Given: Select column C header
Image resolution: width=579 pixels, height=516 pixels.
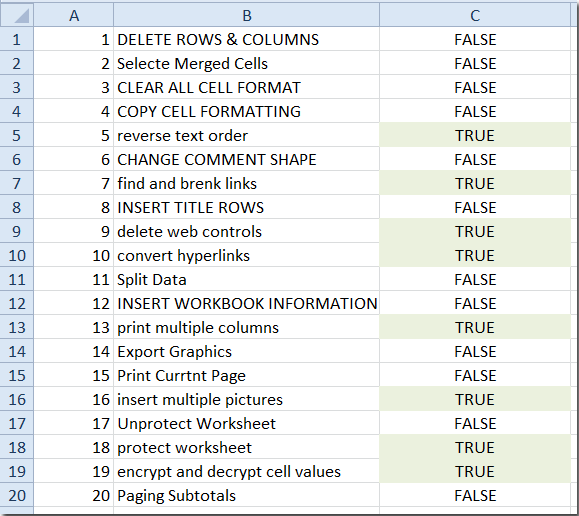Looking at the screenshot, I should [475, 15].
